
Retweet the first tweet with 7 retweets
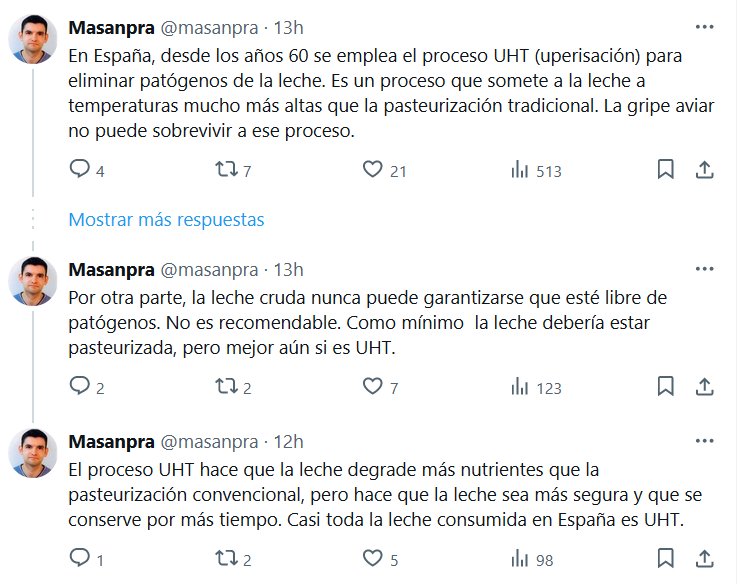[227, 170]
